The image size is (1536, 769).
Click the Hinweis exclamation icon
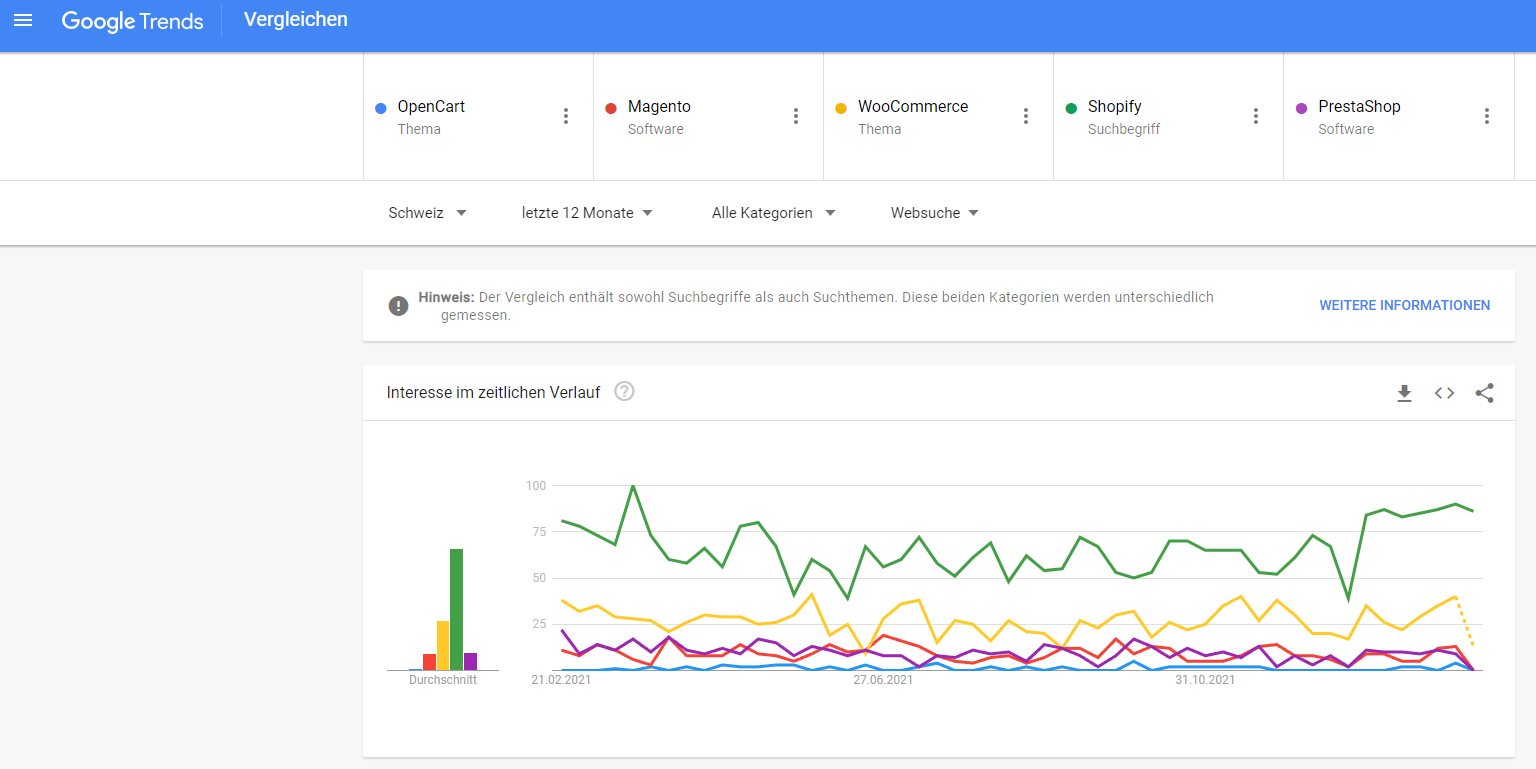[x=399, y=306]
